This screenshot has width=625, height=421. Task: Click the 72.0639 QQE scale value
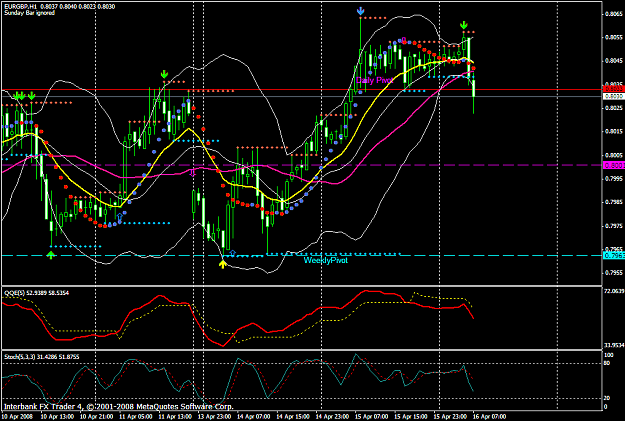[x=614, y=291]
